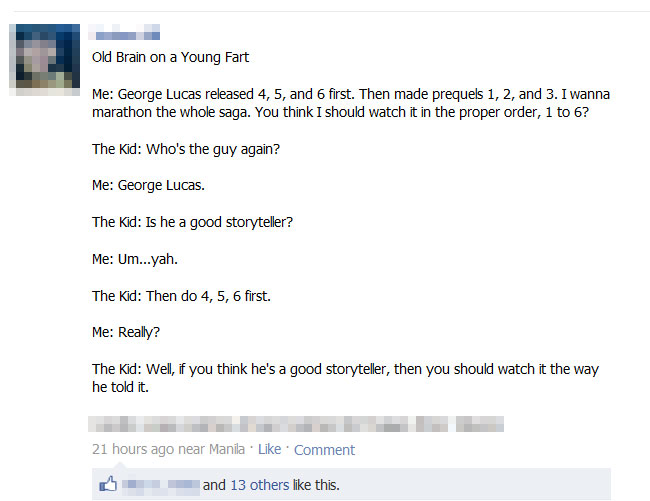Click the "Who's the guy again?" line
The image size is (650, 501).
(186, 149)
